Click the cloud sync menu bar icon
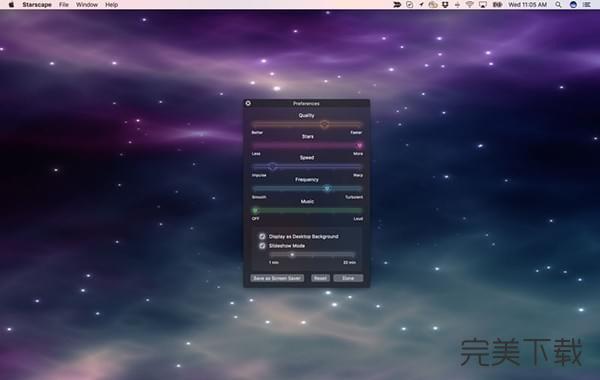The height and width of the screenshot is (380, 600). pos(433,5)
